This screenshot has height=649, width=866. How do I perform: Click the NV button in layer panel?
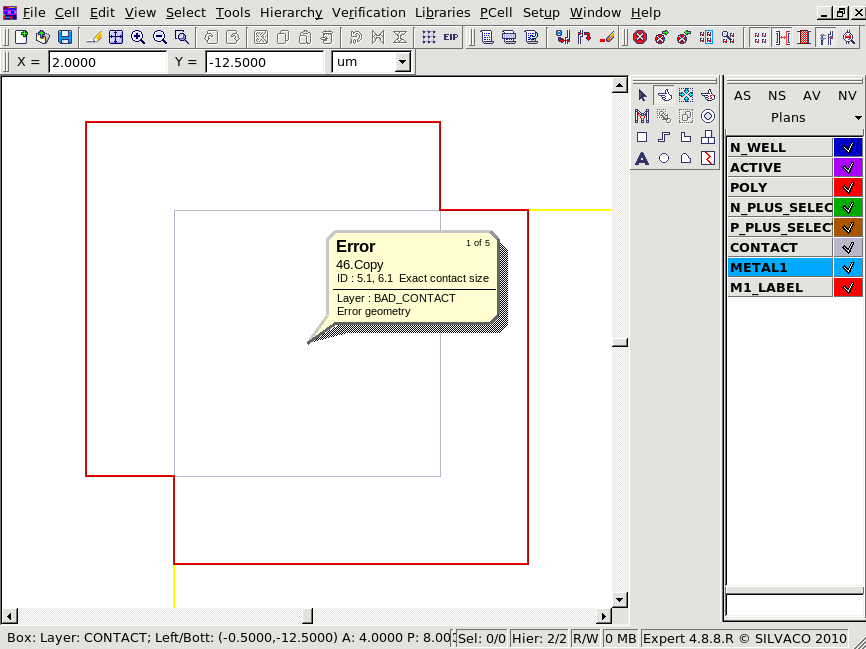point(846,95)
